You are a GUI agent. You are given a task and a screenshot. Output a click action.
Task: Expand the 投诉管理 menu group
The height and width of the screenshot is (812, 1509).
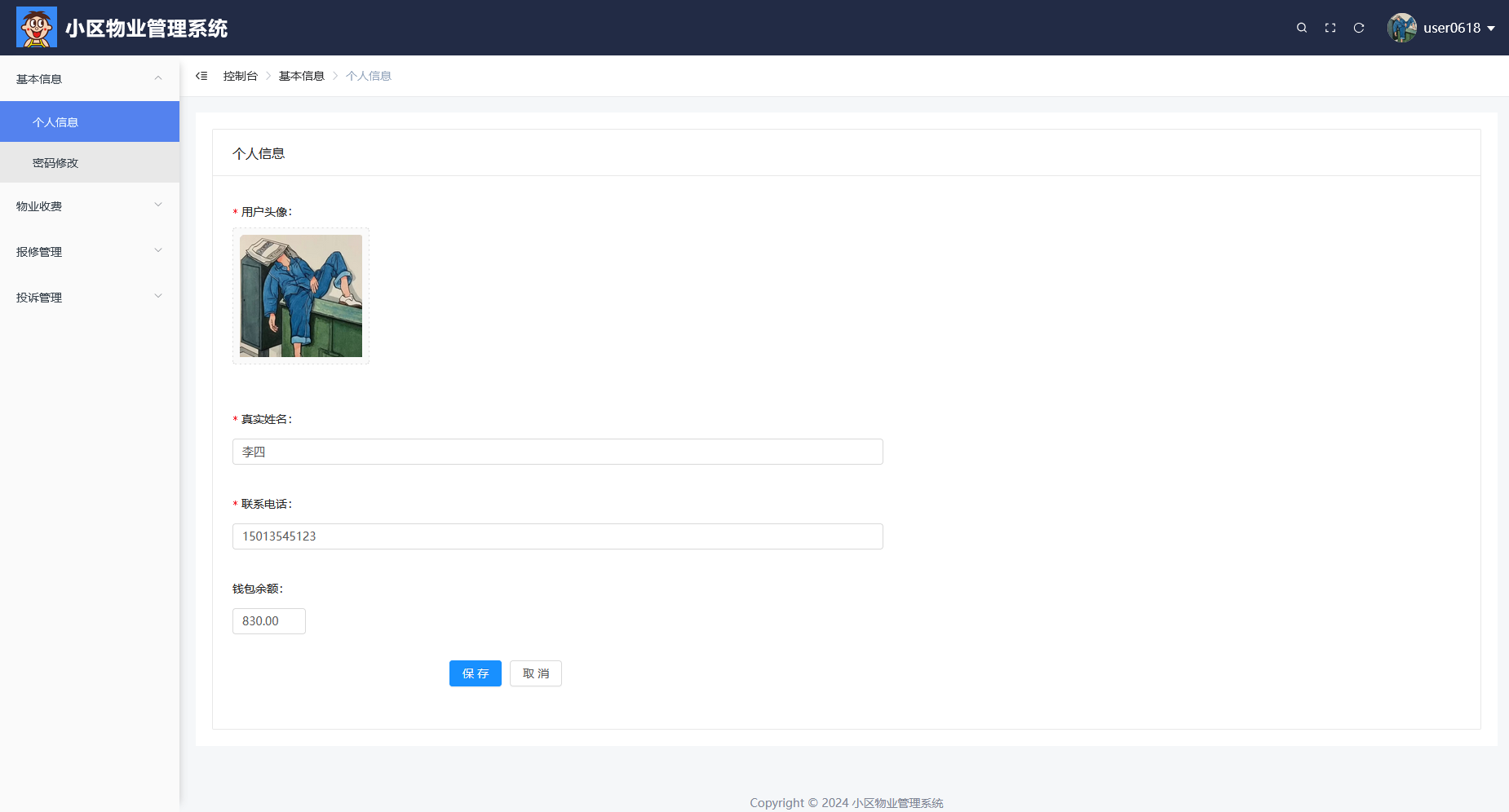[x=90, y=297]
